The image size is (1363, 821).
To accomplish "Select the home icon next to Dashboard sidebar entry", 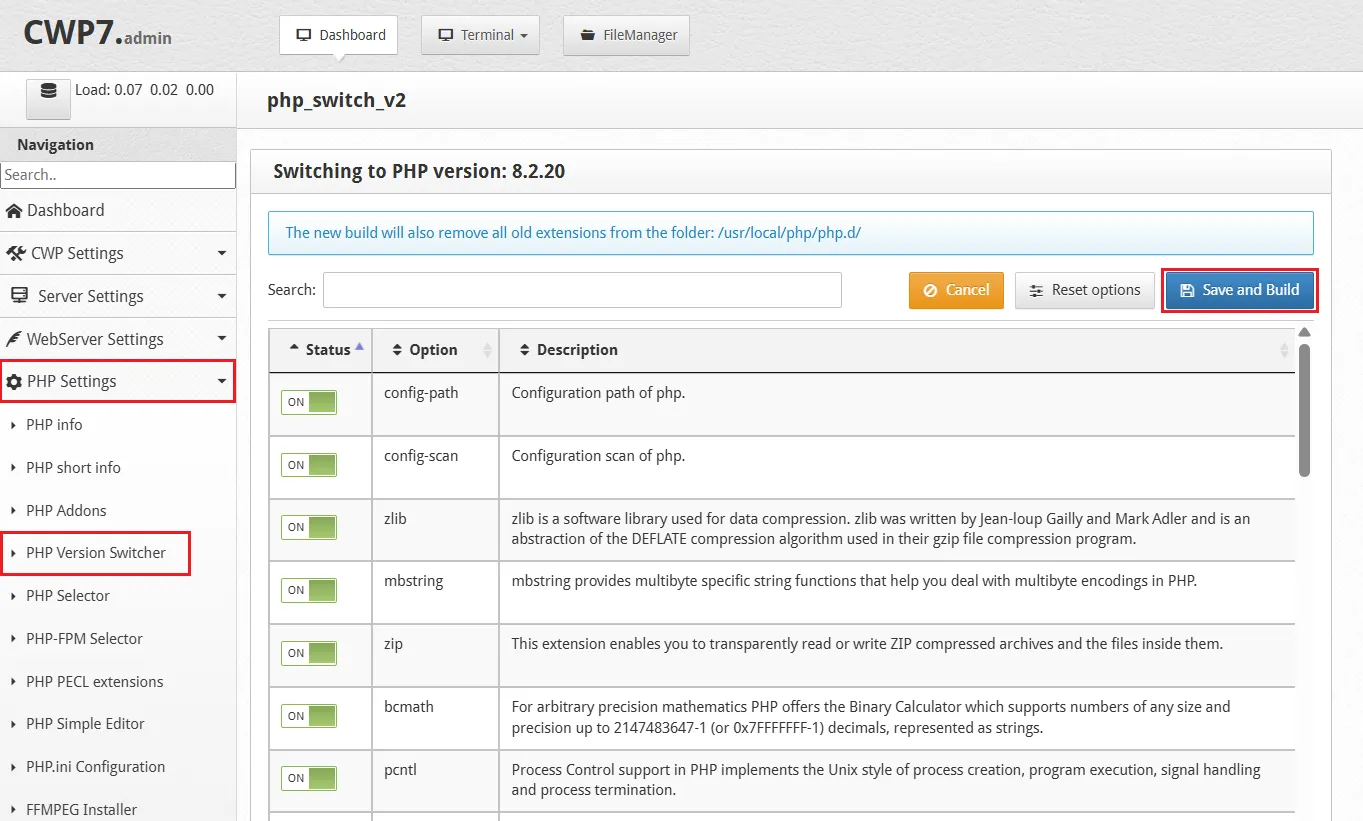I will click(17, 210).
